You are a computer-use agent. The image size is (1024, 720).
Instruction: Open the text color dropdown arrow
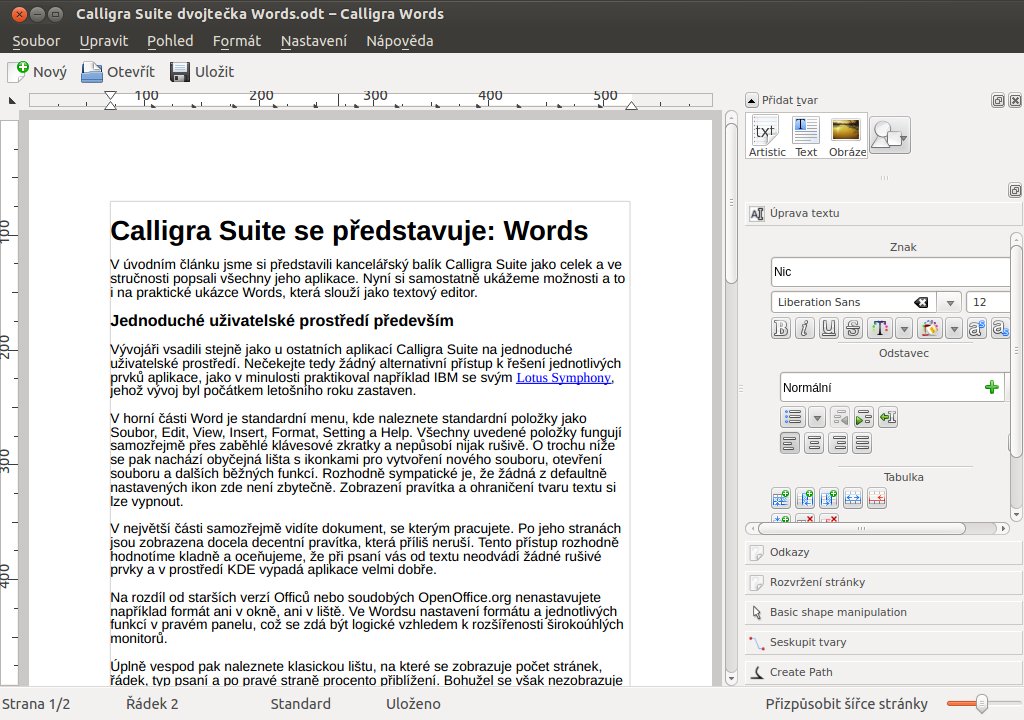(x=904, y=328)
